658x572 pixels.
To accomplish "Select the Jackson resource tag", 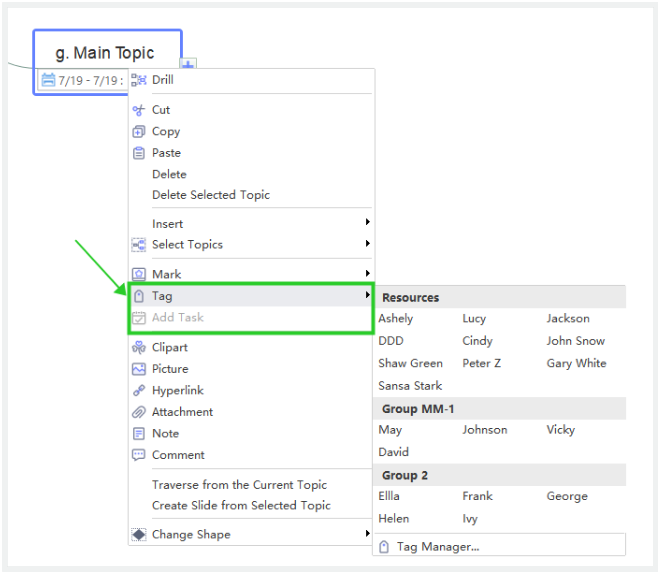I will (x=568, y=319).
